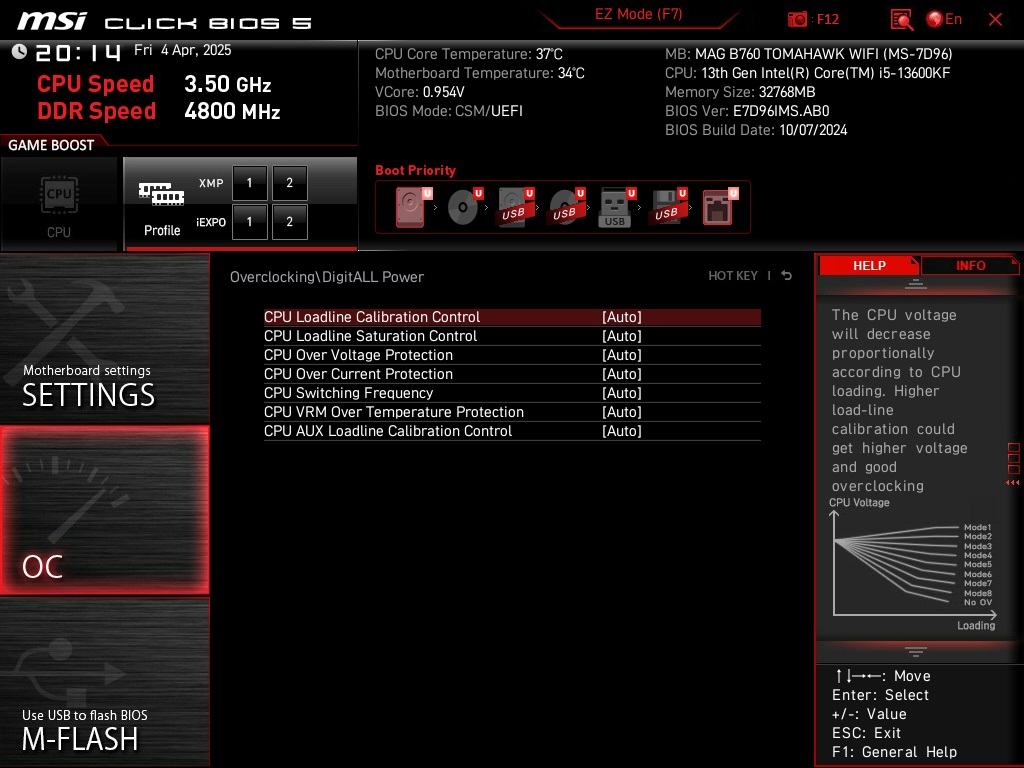Select the USB hard disk boot icon
Viewport: 1024px width, 768px height.
pyautogui.click(x=516, y=207)
